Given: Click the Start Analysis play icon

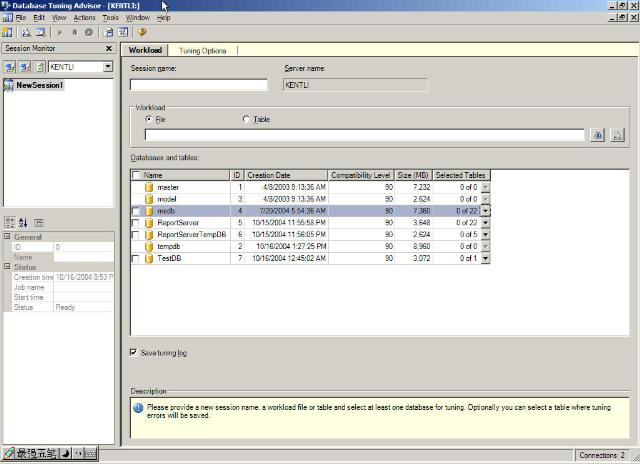Looking at the screenshot, I should tap(60, 32).
